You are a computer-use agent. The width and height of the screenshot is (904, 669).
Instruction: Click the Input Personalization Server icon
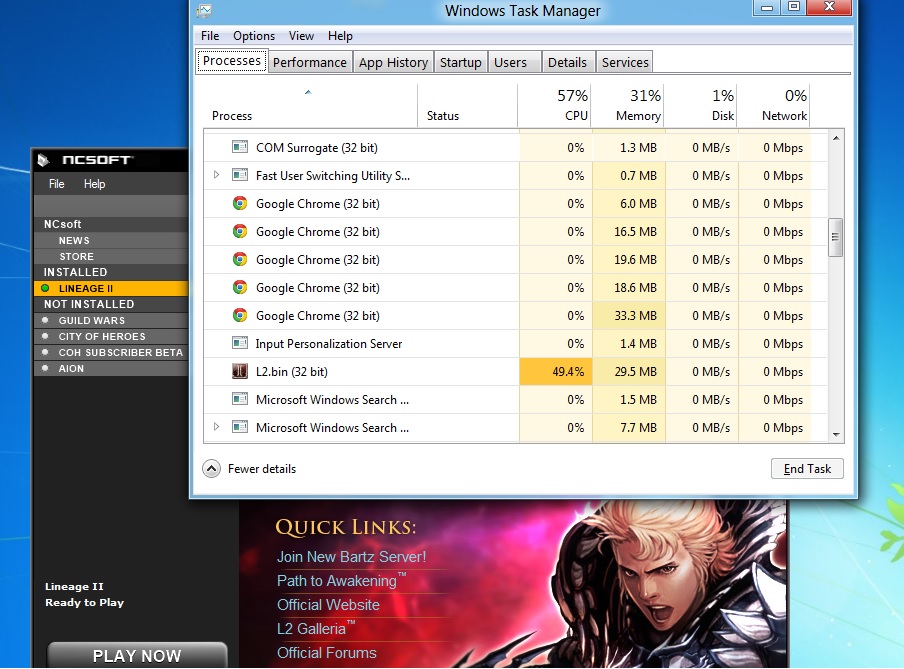click(240, 343)
